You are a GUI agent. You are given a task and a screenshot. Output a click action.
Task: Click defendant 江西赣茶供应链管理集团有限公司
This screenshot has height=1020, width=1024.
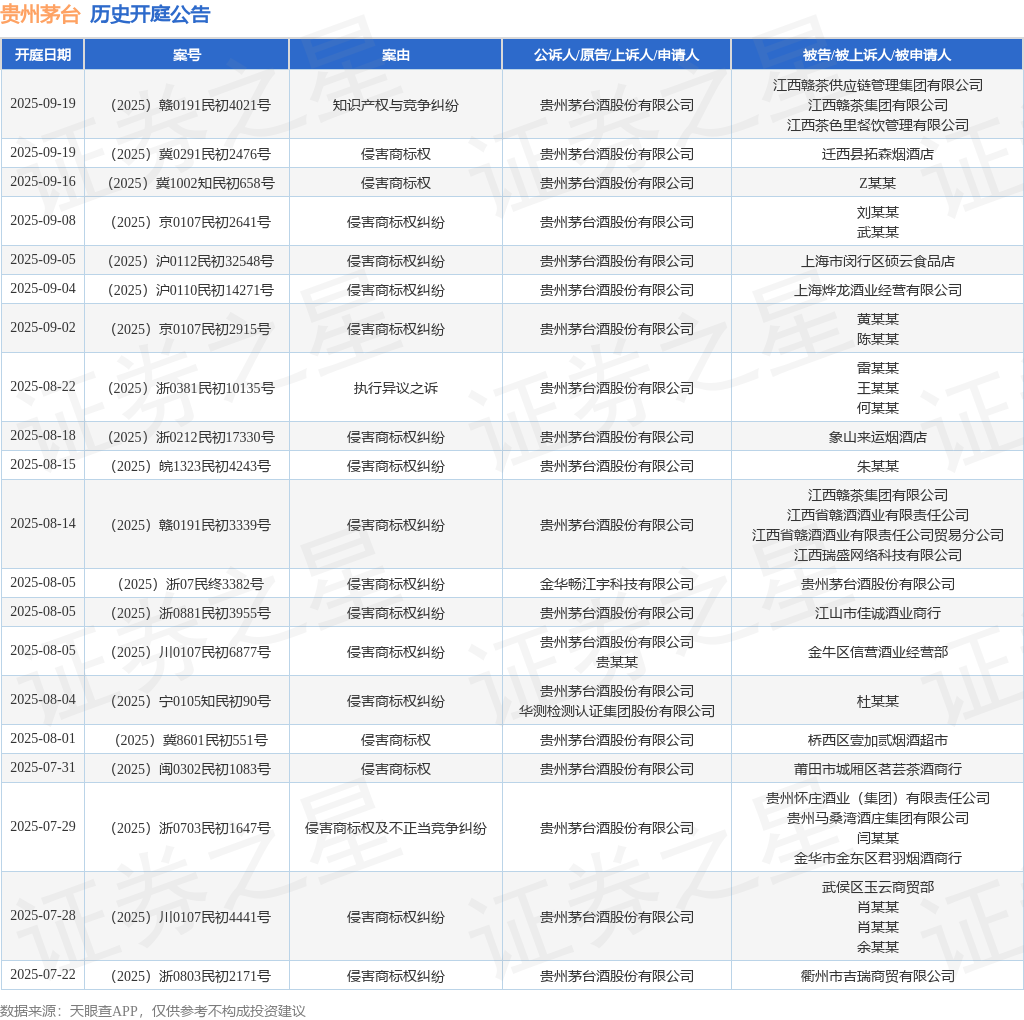coord(878,86)
